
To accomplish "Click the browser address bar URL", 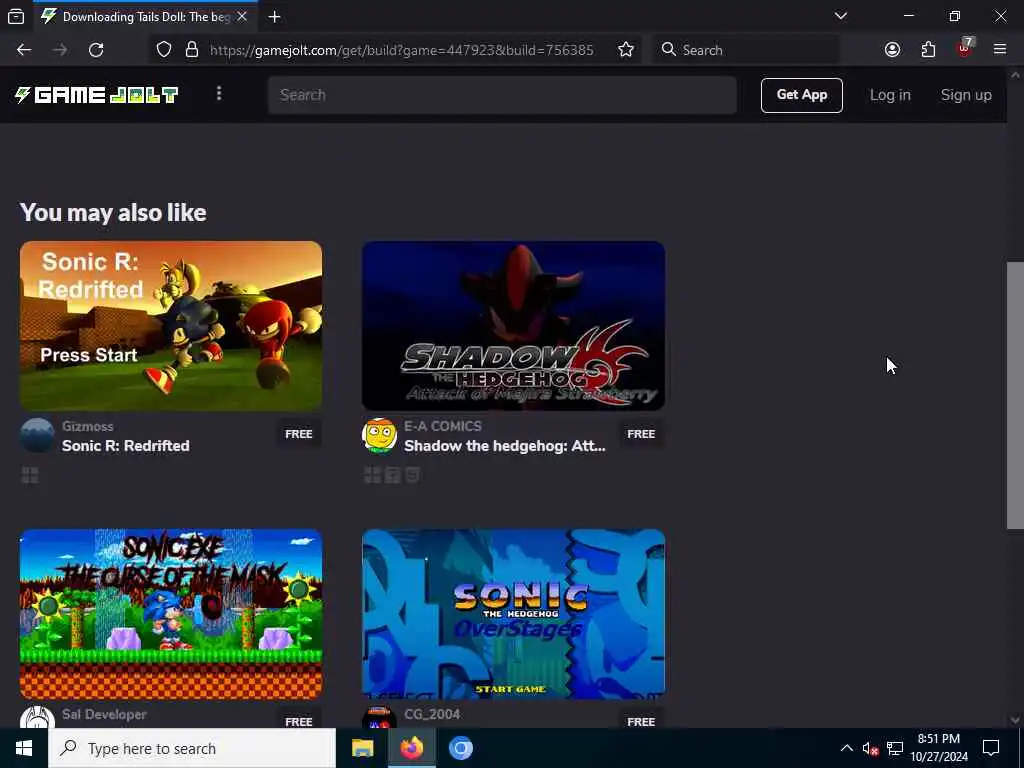I will coord(401,50).
